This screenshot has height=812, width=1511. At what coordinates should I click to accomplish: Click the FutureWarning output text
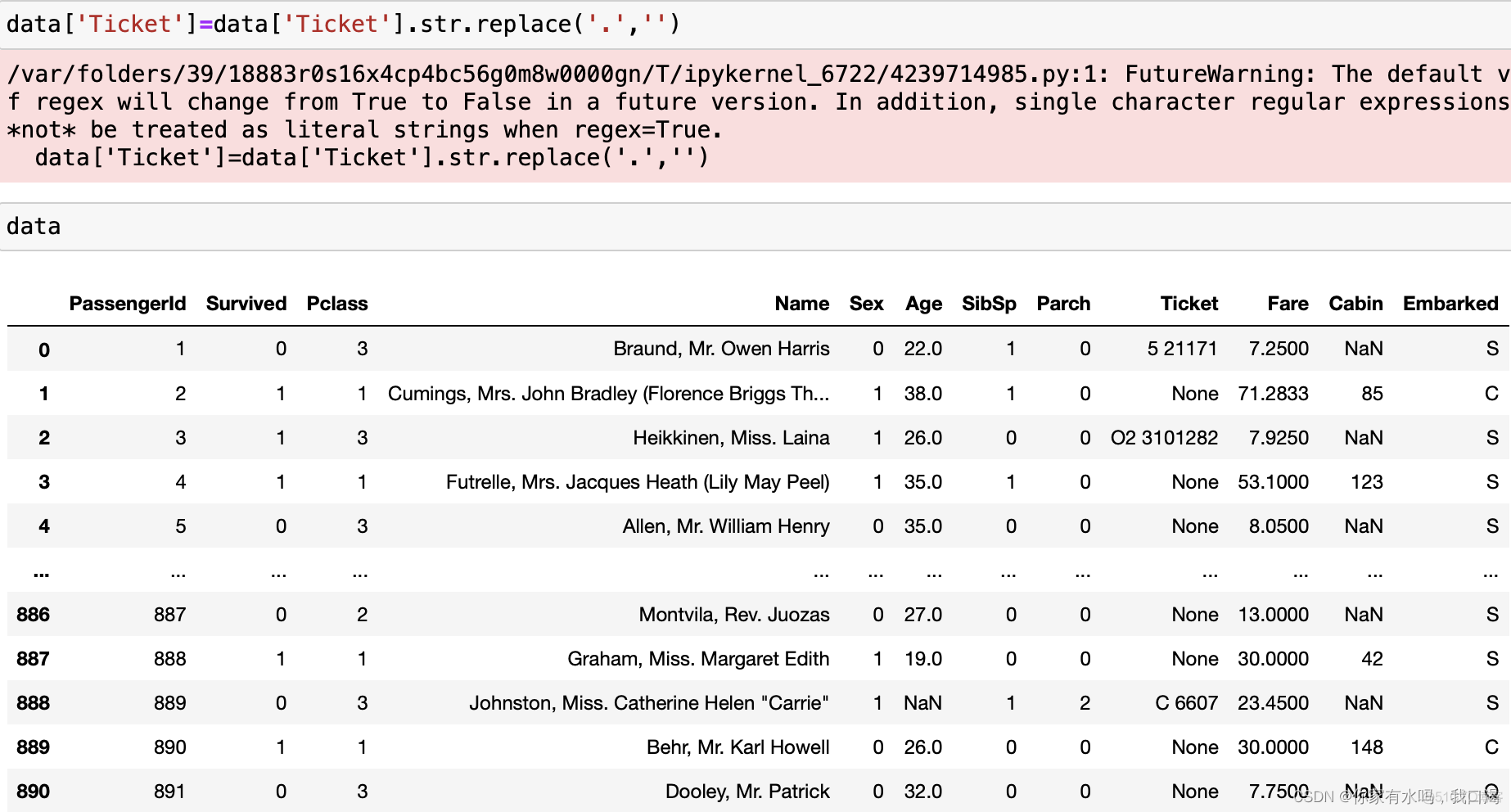click(755, 115)
